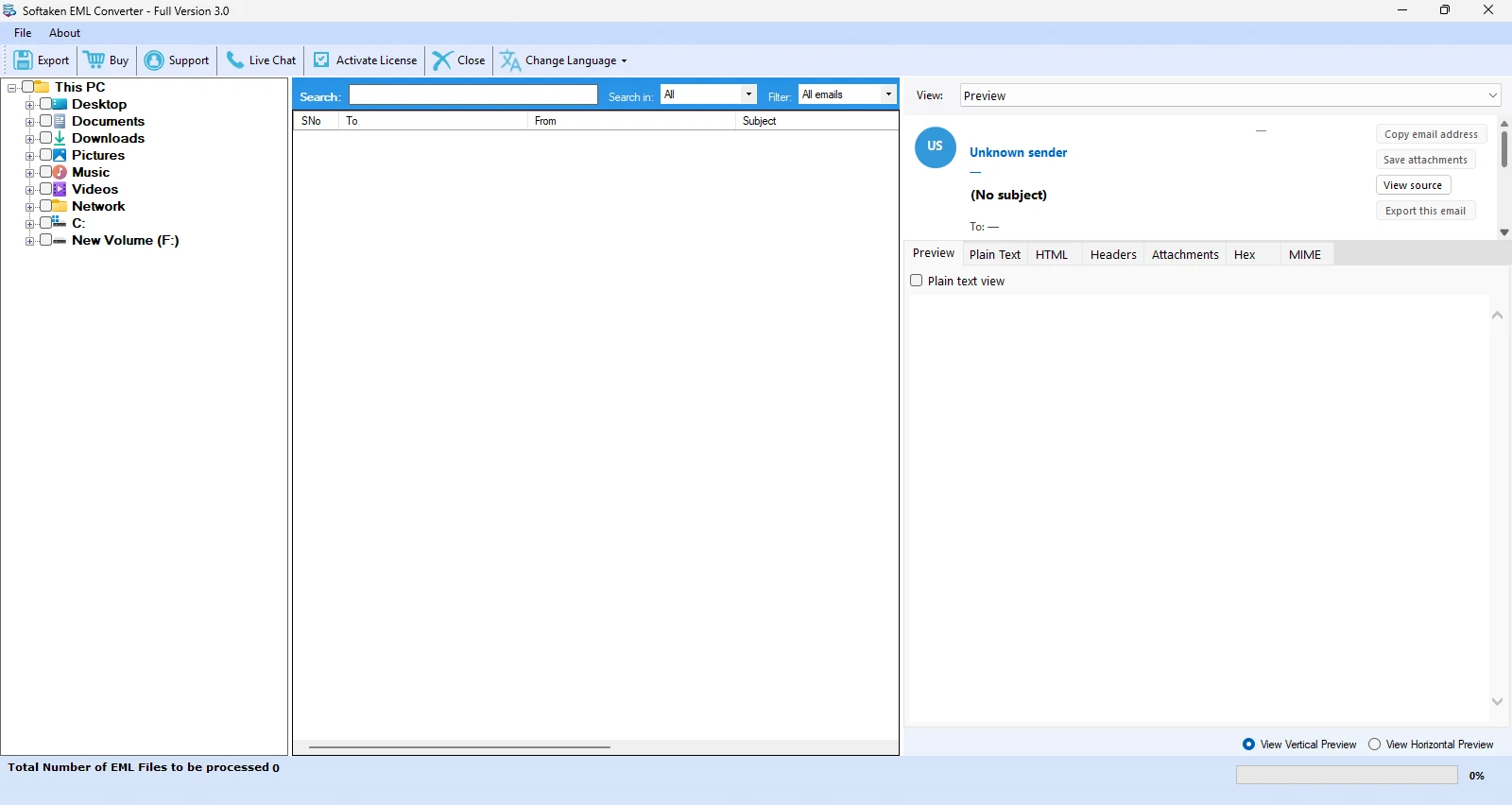Screen dimensions: 1512x805
Task: Click the Live Chat phone icon
Action: pyautogui.click(x=235, y=60)
